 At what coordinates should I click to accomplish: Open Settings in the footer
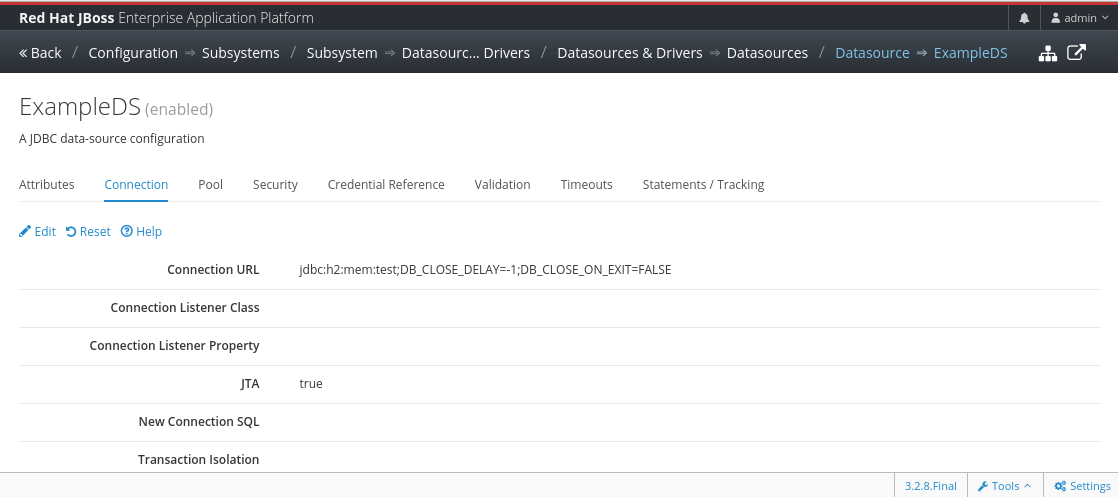pyautogui.click(x=1082, y=486)
